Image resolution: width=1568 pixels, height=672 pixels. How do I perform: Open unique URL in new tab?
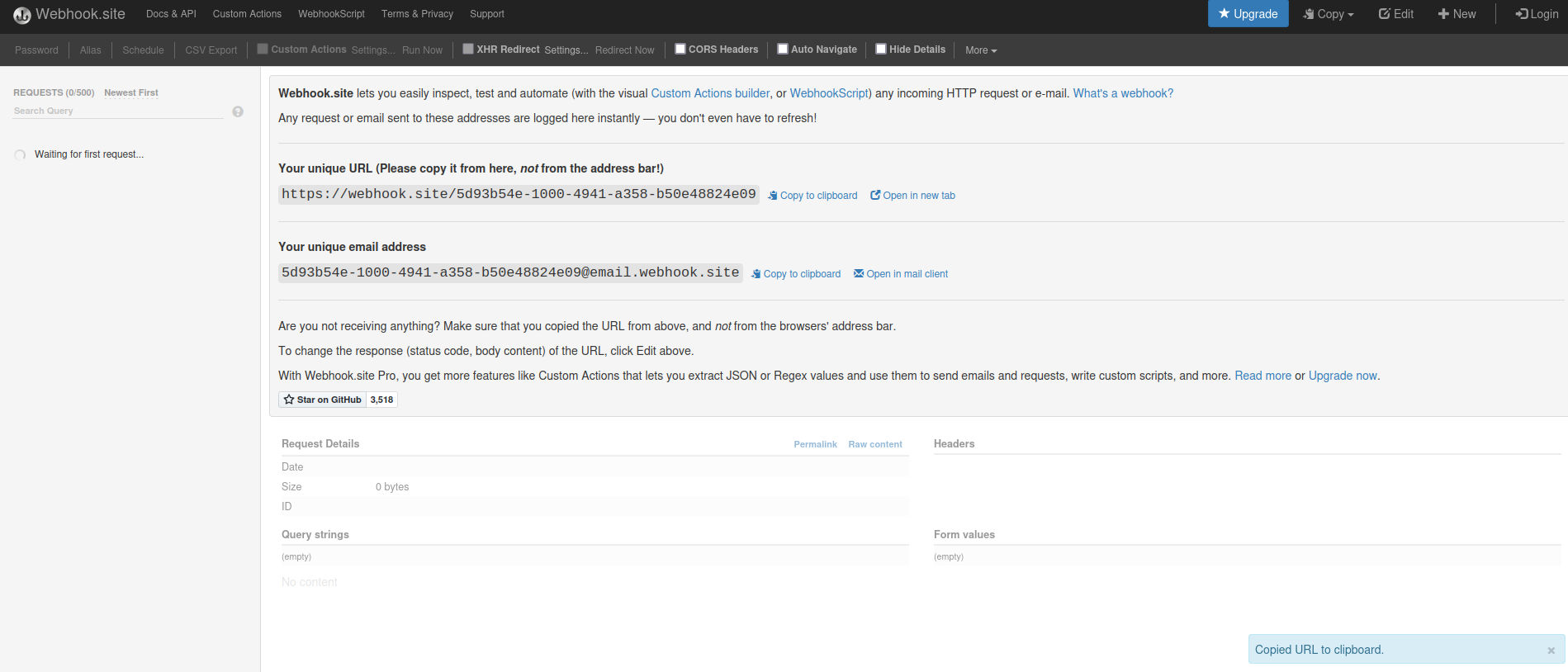click(912, 196)
